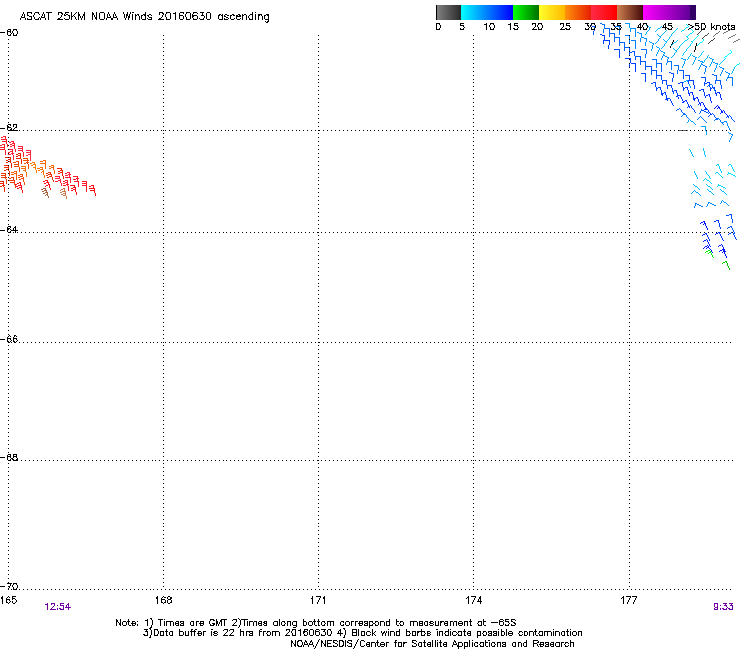This screenshot has height=650, width=740.
Task: Click the green 15–20 knots legend segment
Action: click(526, 12)
